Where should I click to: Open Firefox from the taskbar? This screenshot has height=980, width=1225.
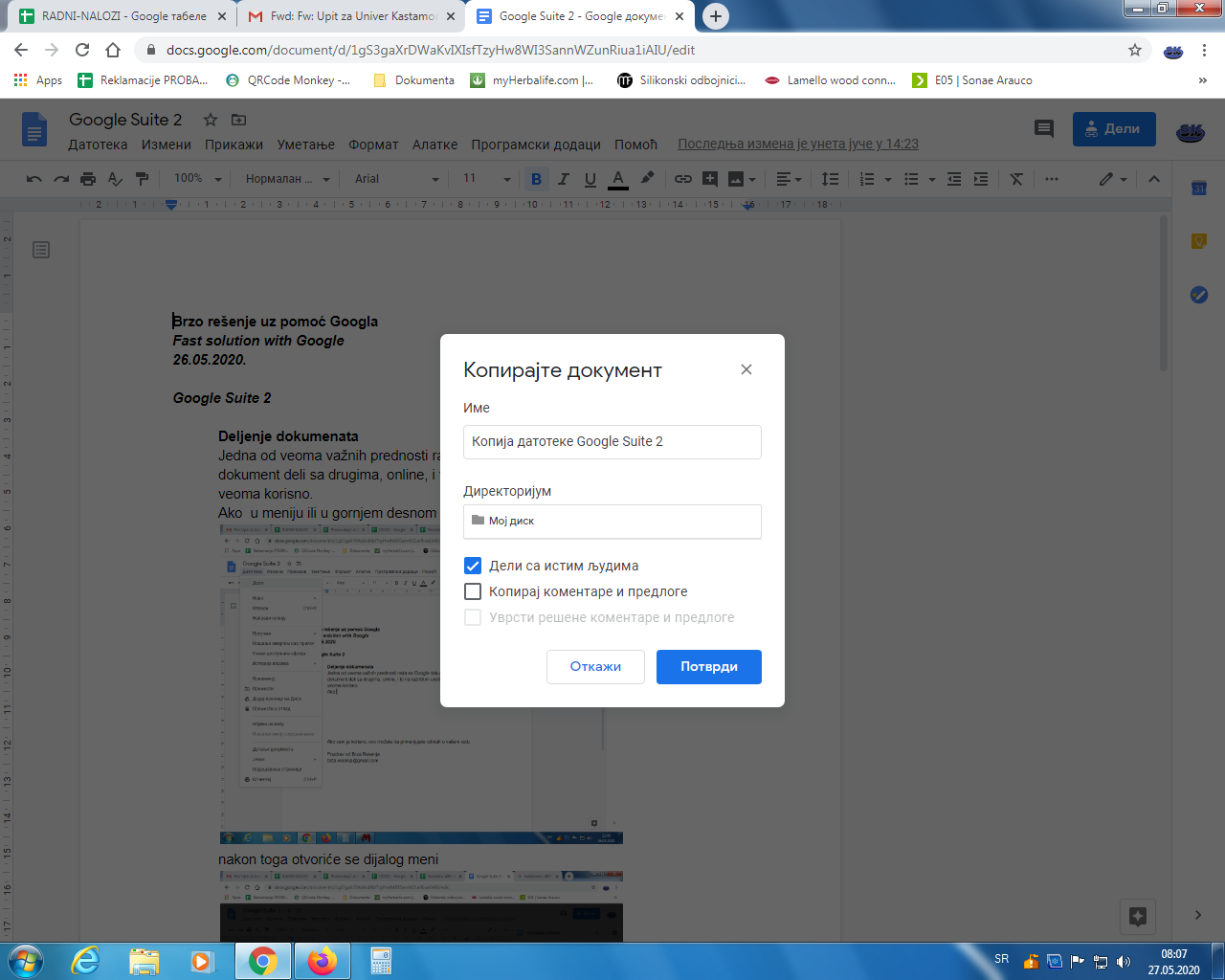coord(323,961)
